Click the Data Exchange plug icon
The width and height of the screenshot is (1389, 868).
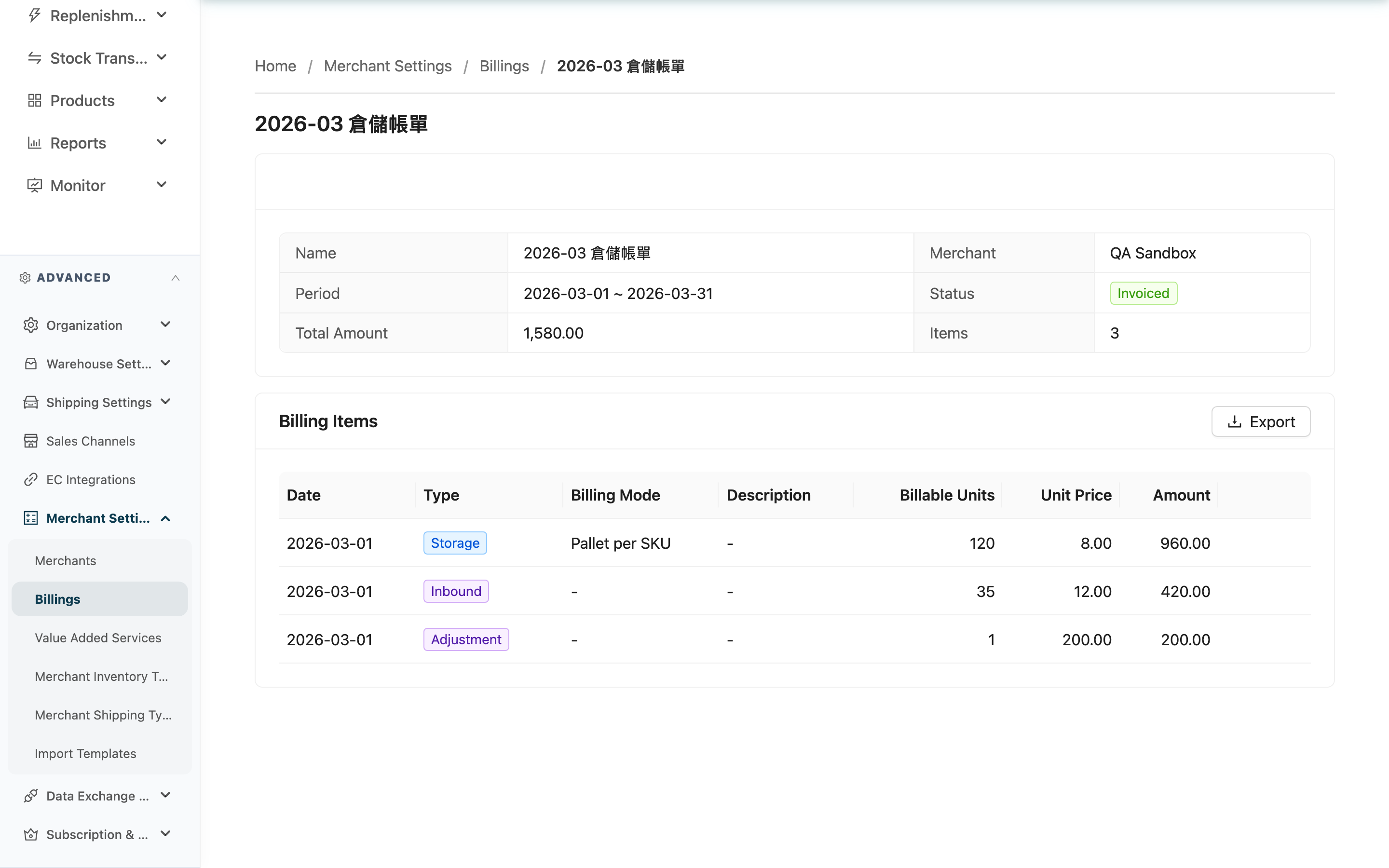click(x=31, y=796)
